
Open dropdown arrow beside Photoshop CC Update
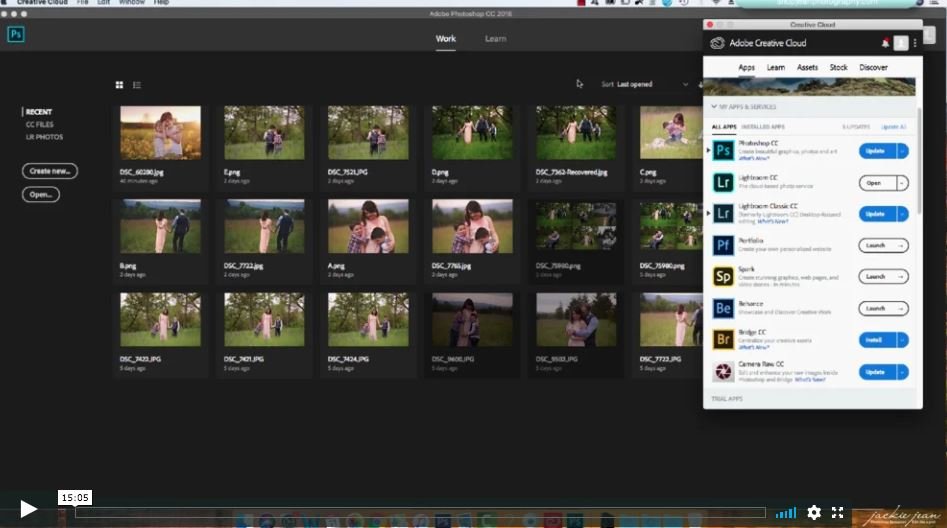(x=902, y=151)
